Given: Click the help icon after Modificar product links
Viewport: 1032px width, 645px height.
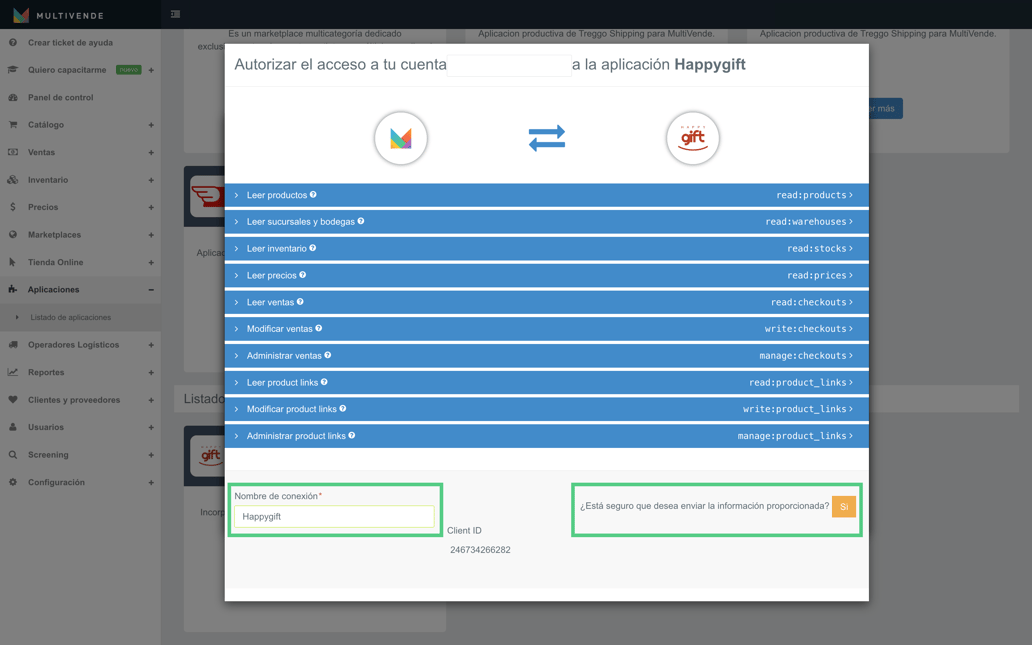Looking at the screenshot, I should coord(342,408).
